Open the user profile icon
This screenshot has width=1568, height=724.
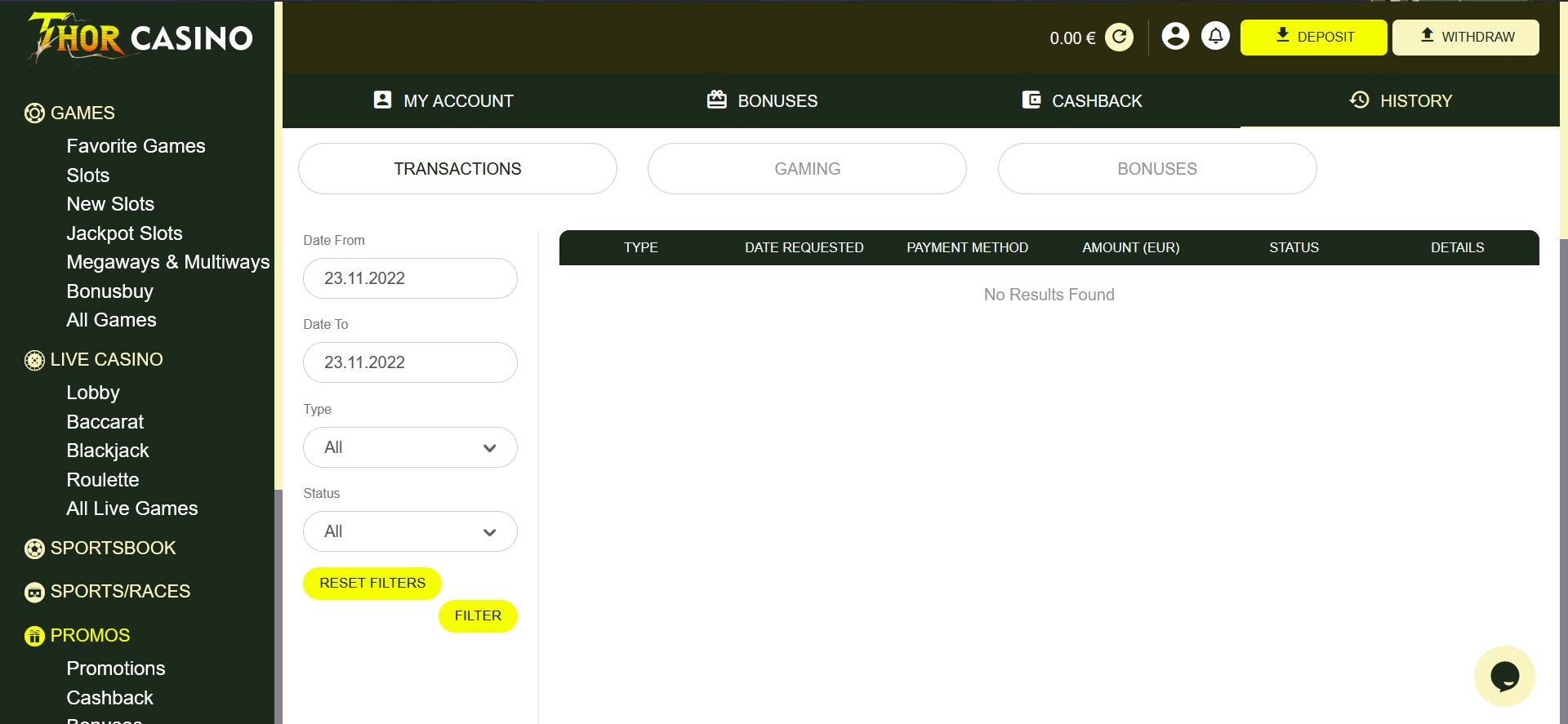pos(1175,37)
